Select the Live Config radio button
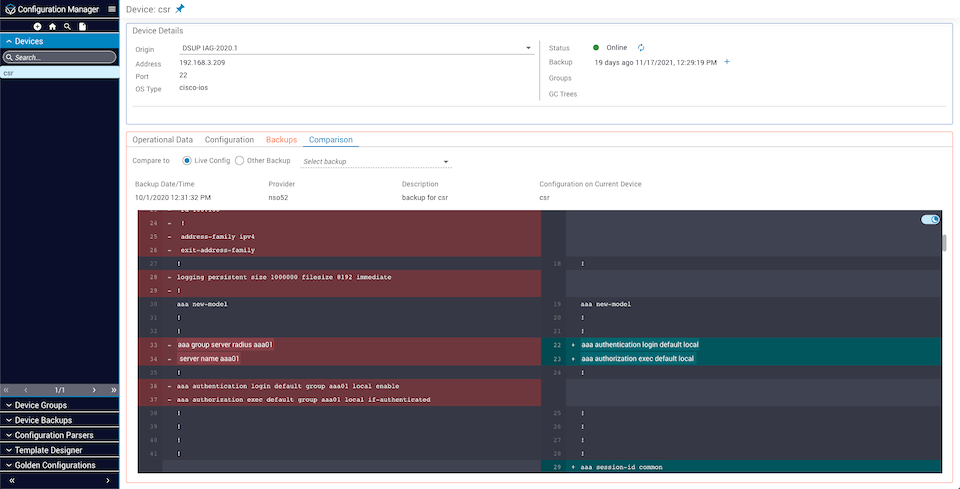The height and width of the screenshot is (489, 960). (x=187, y=161)
